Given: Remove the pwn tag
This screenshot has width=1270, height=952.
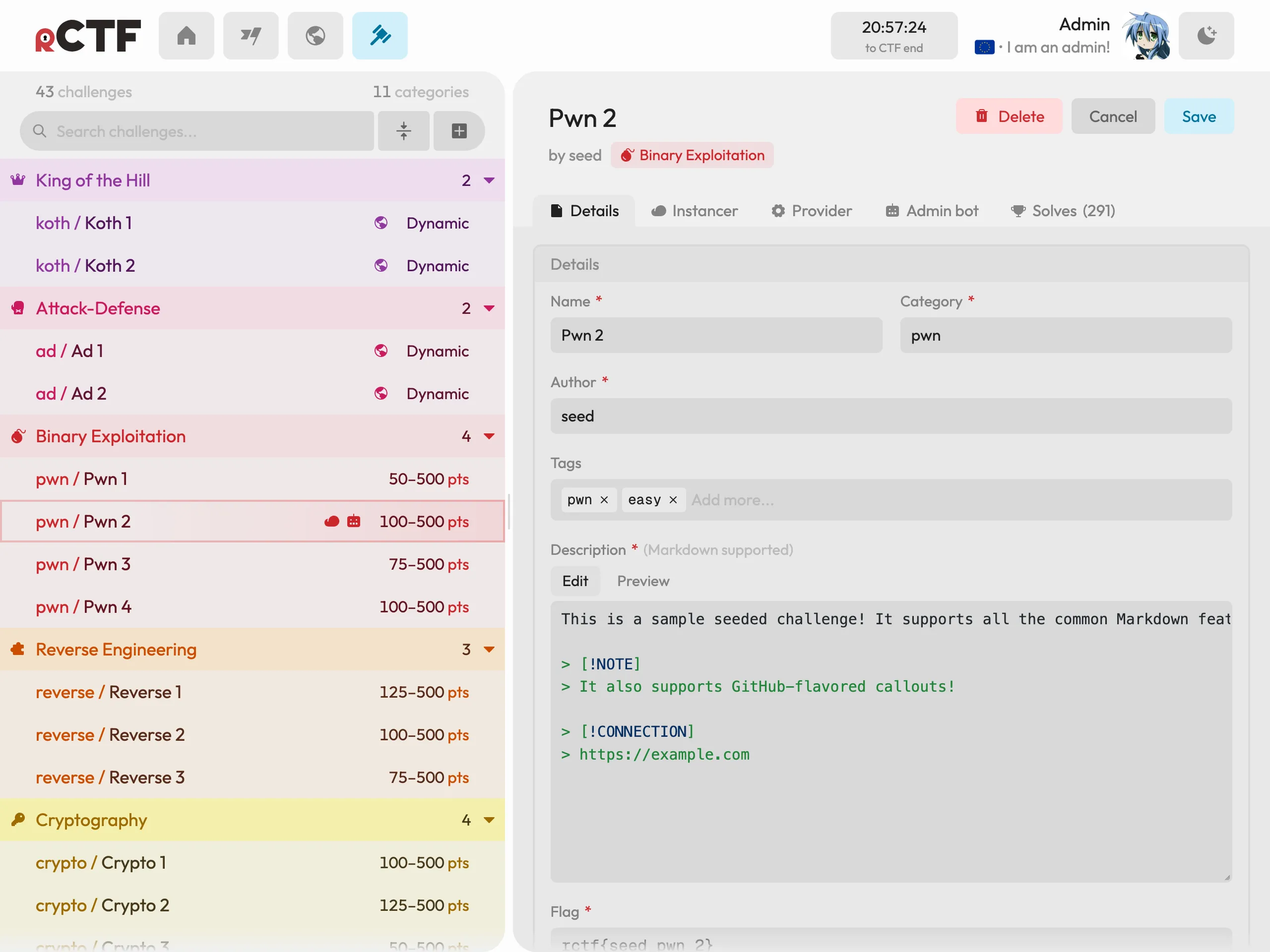Looking at the screenshot, I should pos(604,500).
